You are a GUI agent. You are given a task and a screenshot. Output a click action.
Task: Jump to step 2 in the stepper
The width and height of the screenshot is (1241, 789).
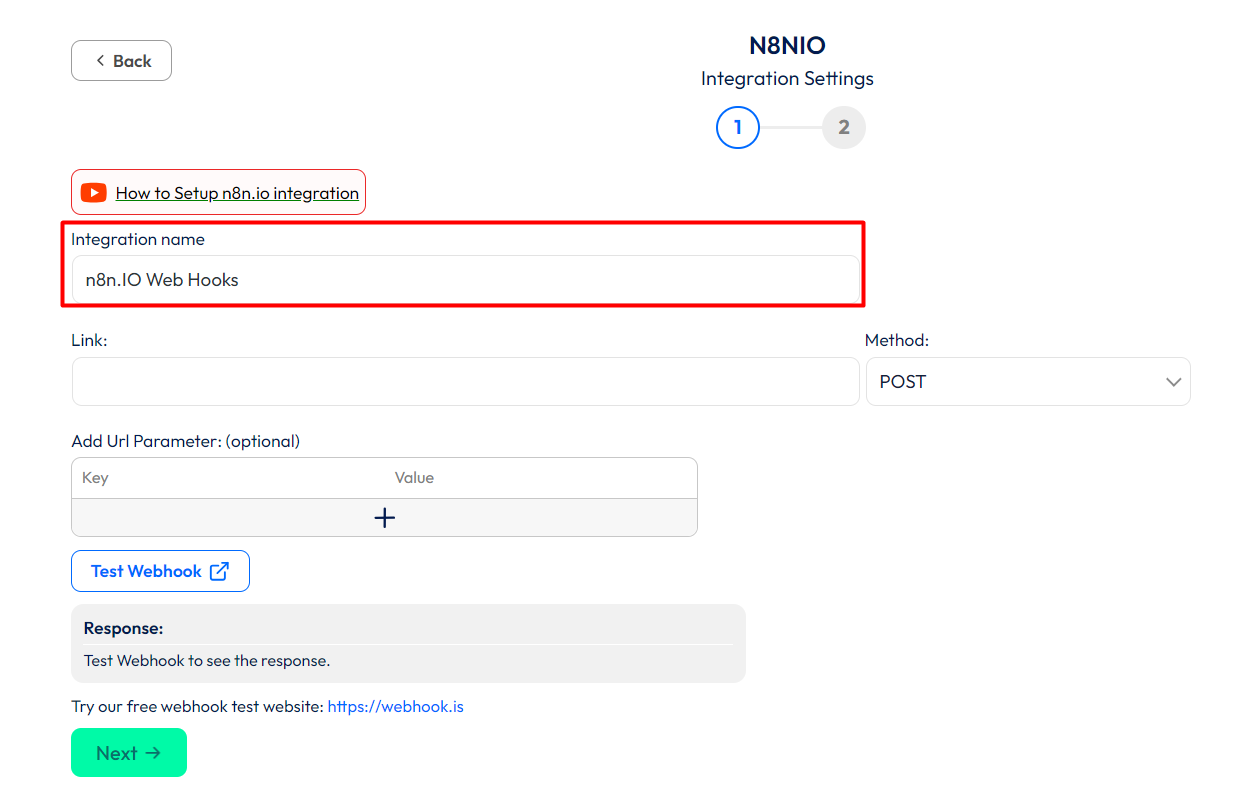click(x=843, y=128)
